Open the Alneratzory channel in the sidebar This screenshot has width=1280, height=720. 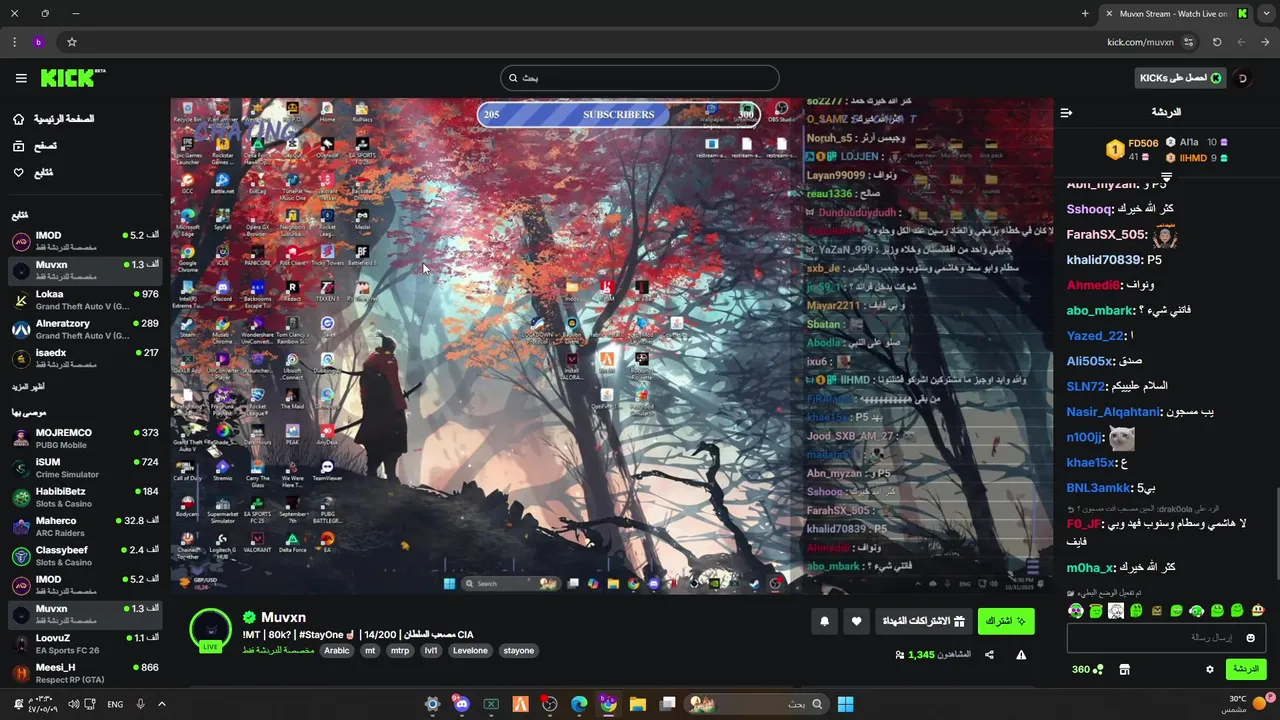[x=85, y=329]
